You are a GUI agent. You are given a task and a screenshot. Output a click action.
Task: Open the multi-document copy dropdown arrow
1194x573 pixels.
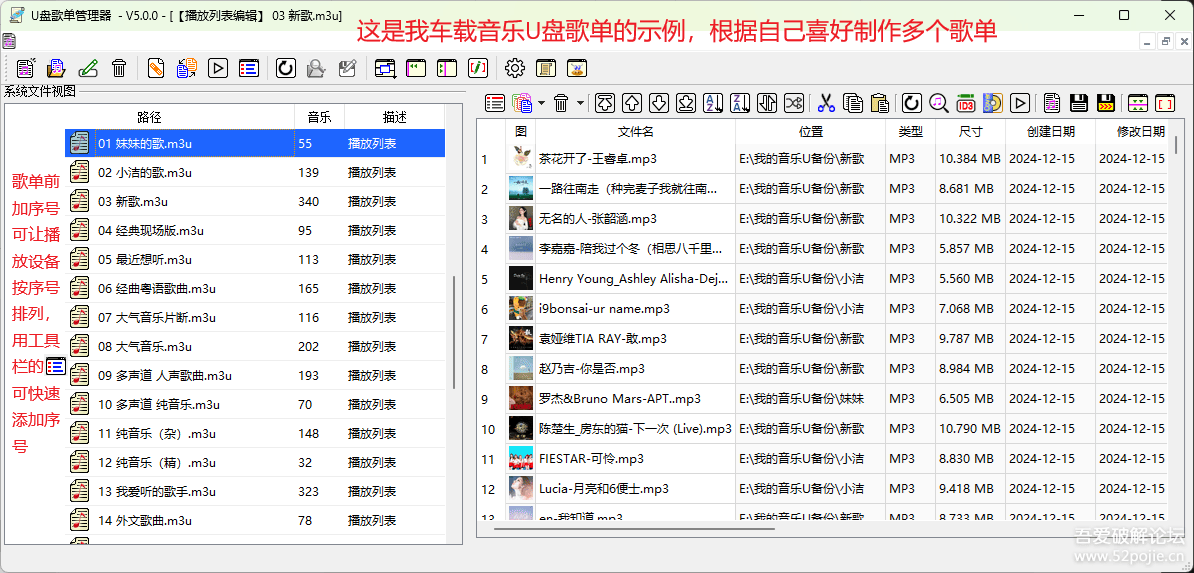(x=541, y=102)
